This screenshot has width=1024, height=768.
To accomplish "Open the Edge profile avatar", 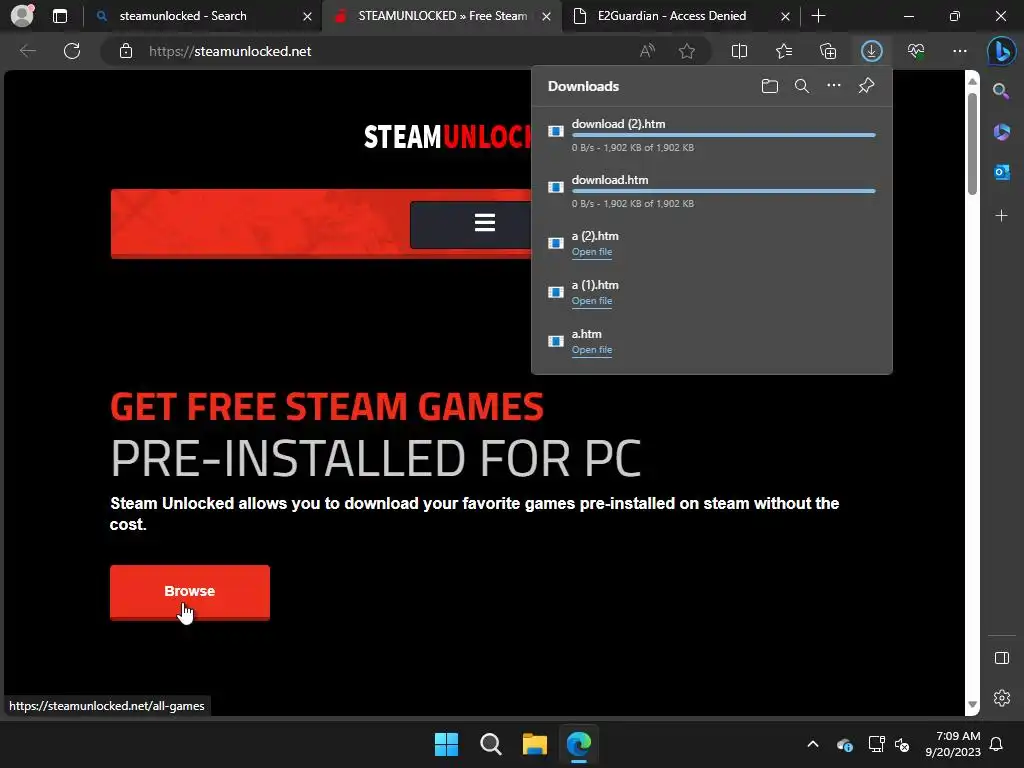I will tap(22, 16).
